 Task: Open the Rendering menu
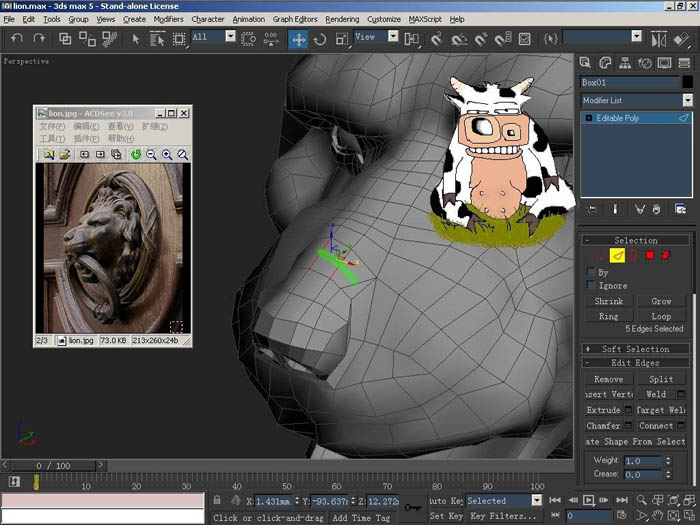coord(342,19)
